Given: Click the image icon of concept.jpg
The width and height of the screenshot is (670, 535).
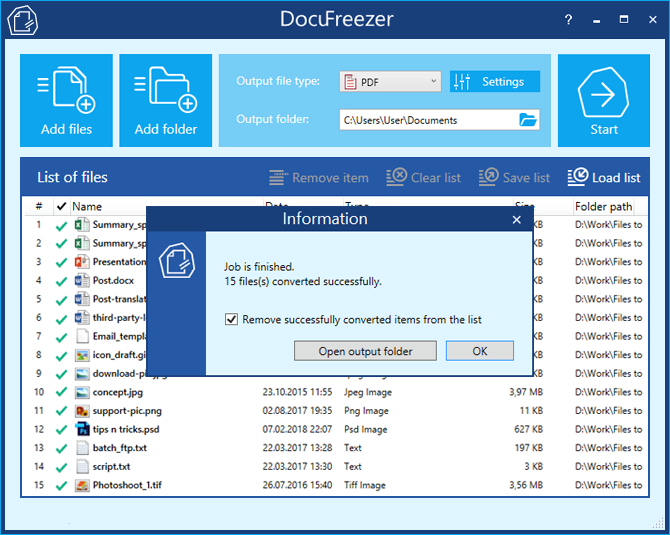Looking at the screenshot, I should click(82, 392).
